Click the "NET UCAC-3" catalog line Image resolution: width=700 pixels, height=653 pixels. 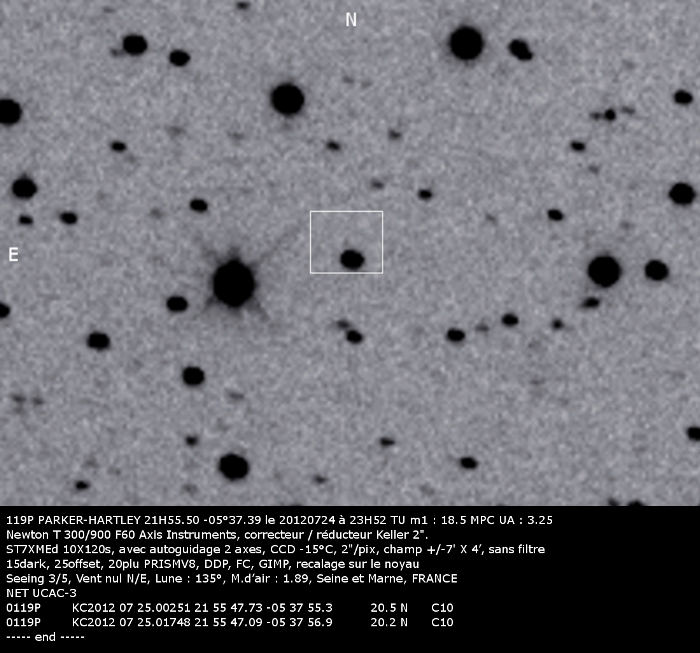(42, 593)
